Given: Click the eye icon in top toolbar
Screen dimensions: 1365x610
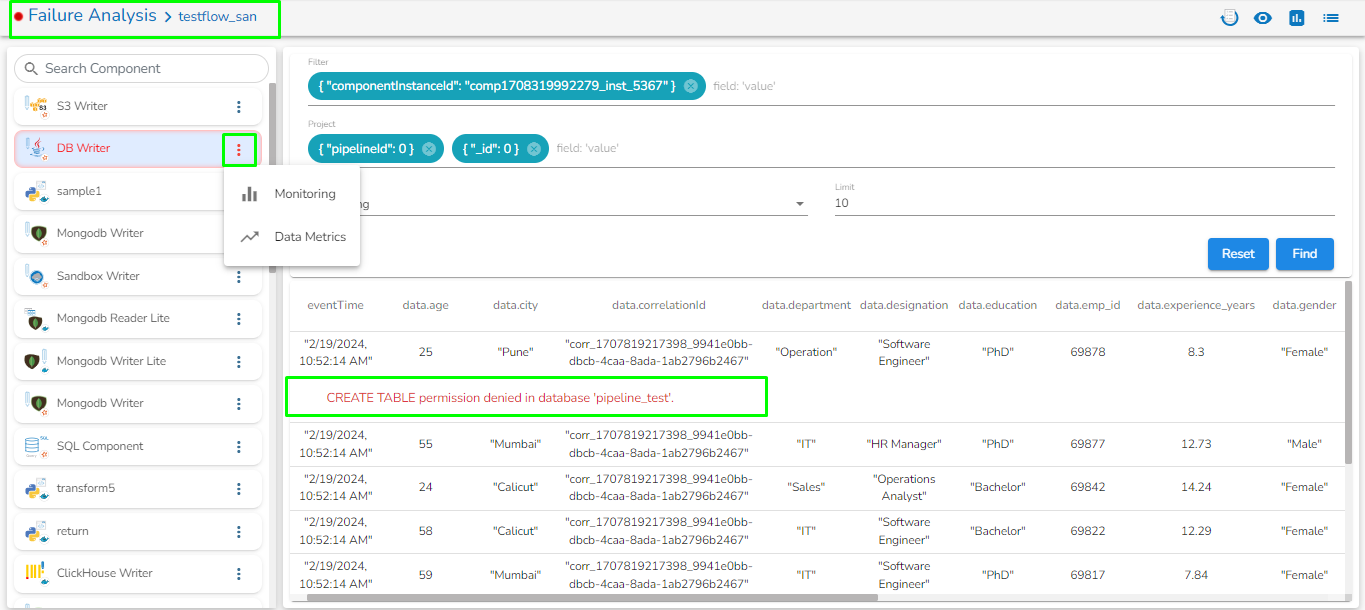Looking at the screenshot, I should pos(1263,18).
